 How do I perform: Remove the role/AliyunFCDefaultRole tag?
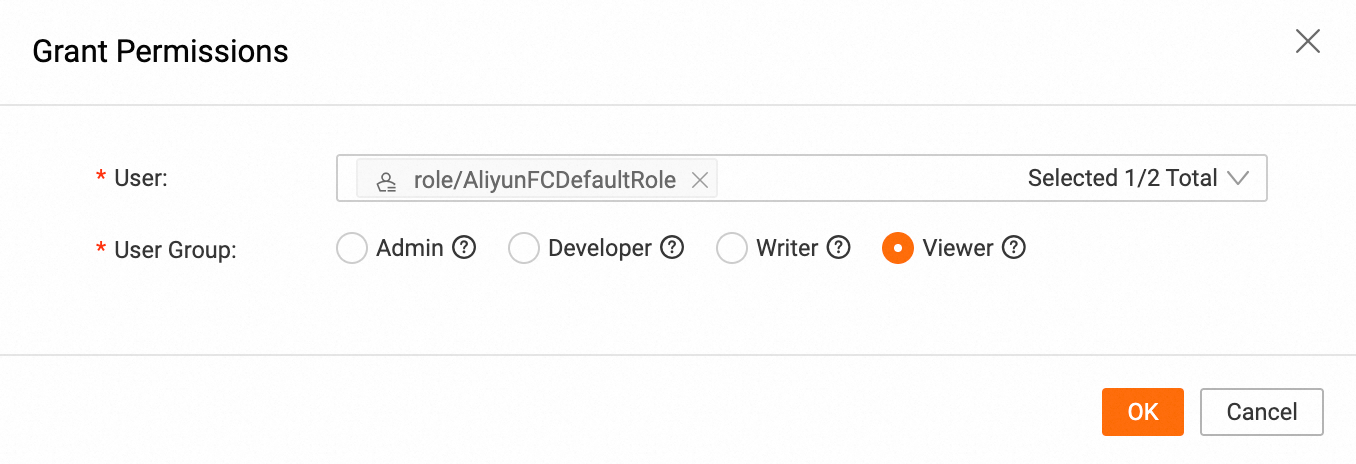pyautogui.click(x=700, y=180)
